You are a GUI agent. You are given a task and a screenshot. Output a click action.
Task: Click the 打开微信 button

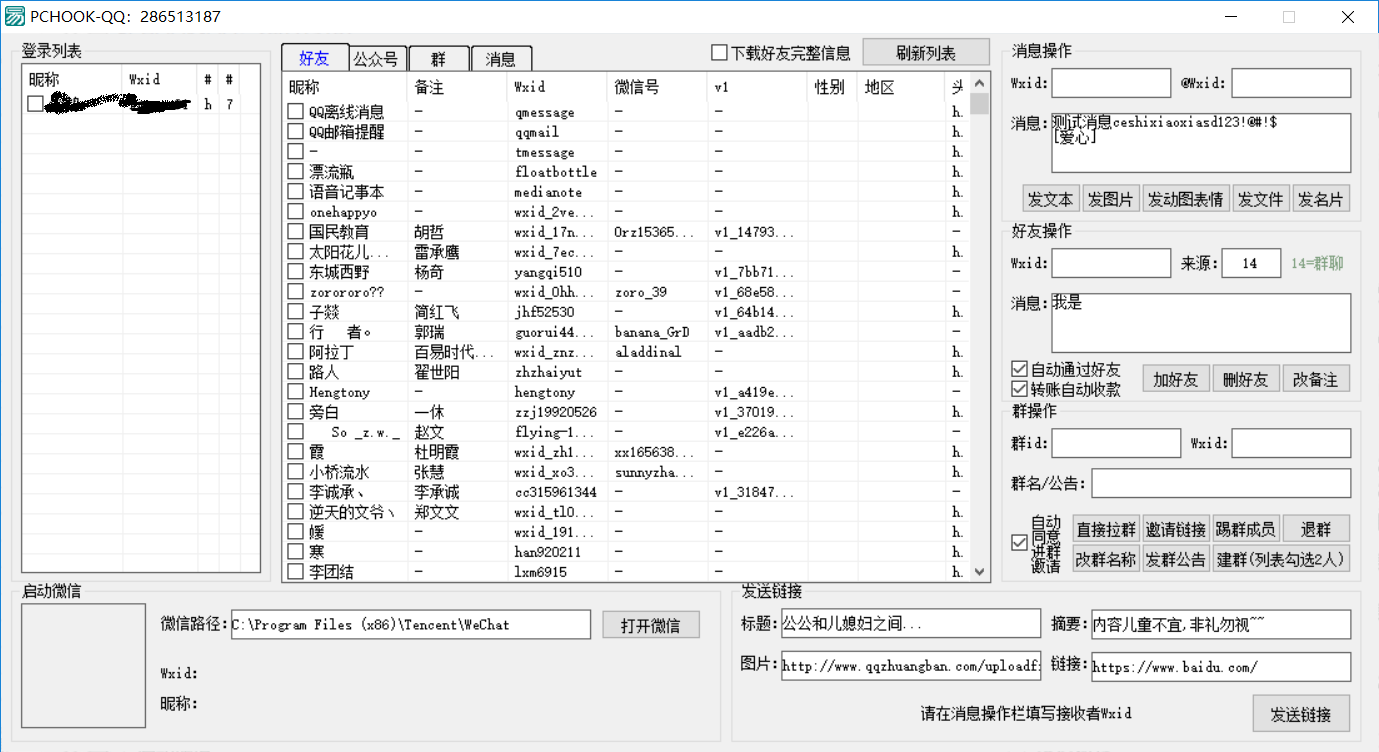(x=651, y=625)
